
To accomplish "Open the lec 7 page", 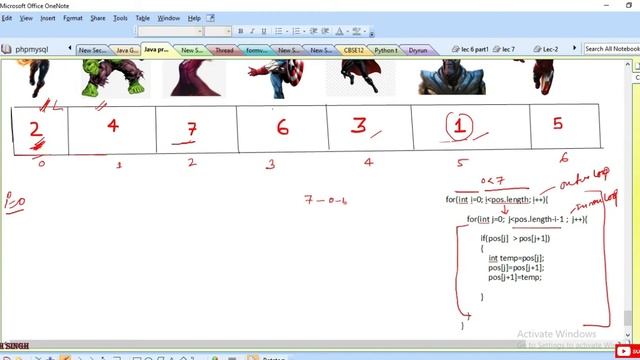I will coord(504,49).
